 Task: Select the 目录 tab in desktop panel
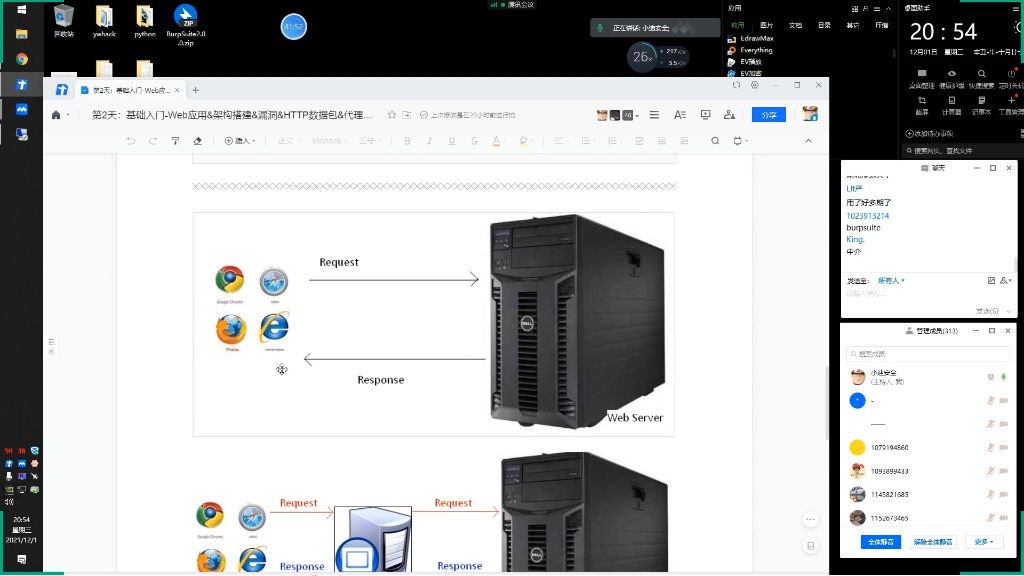(x=824, y=25)
